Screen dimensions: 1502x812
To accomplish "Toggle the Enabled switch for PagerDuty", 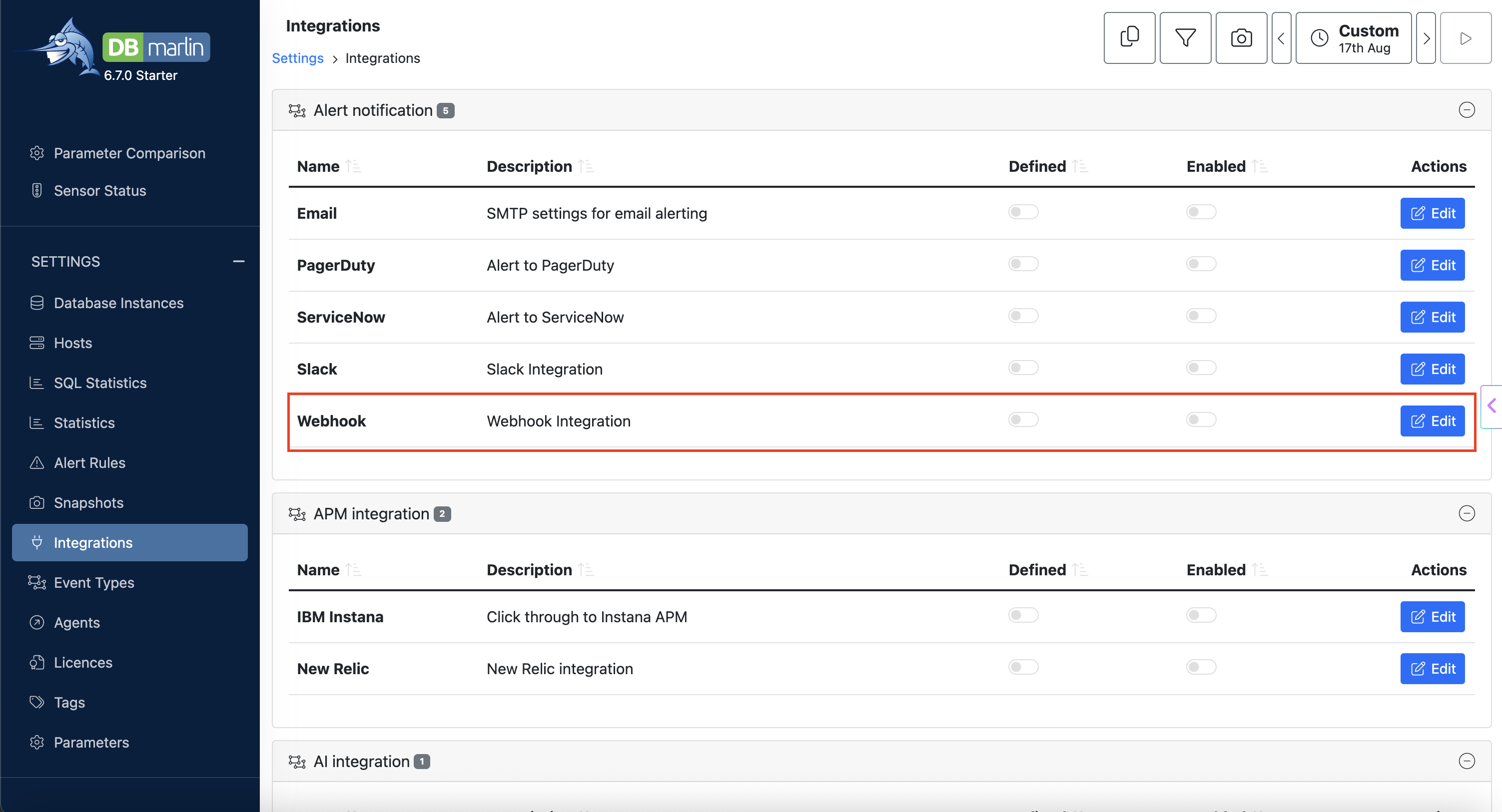I will 1201,264.
